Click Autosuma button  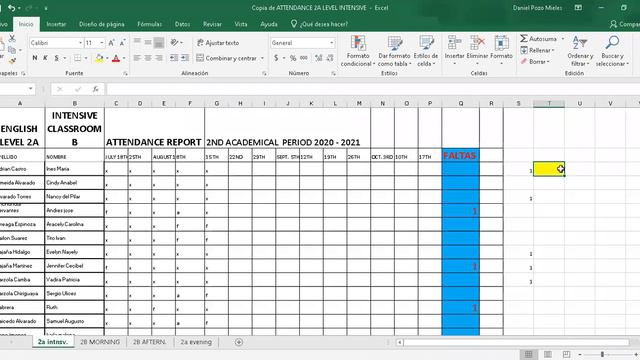coord(538,39)
